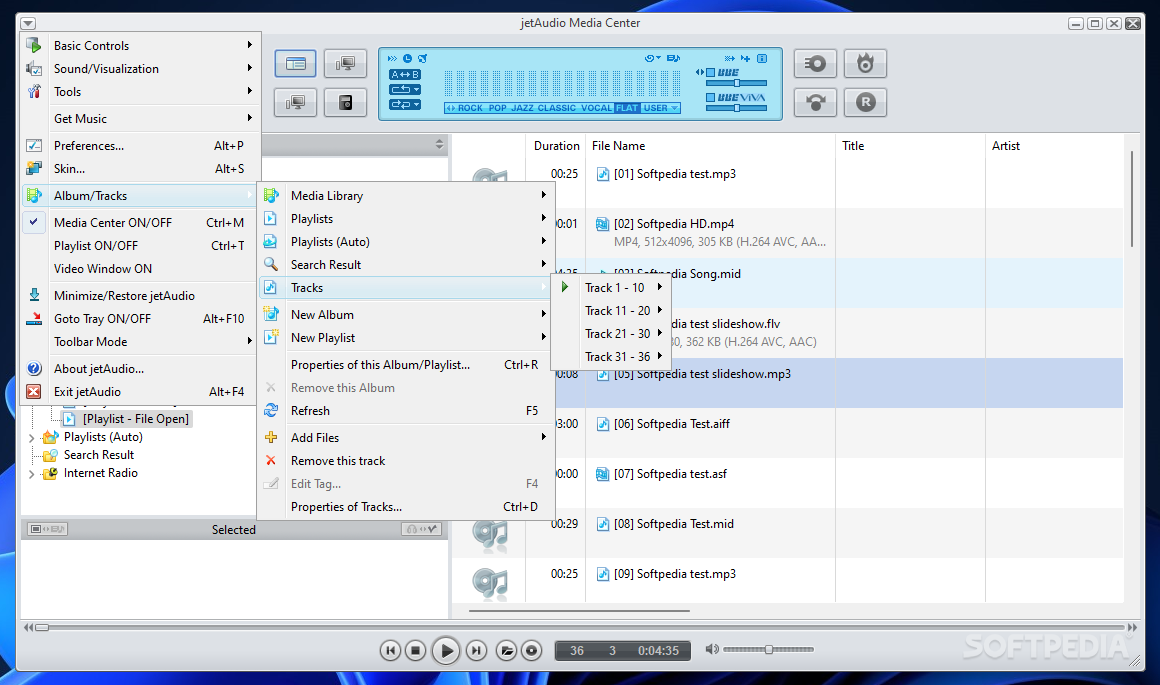Click the refresh icon in the submenu
1160x685 pixels.
272,411
